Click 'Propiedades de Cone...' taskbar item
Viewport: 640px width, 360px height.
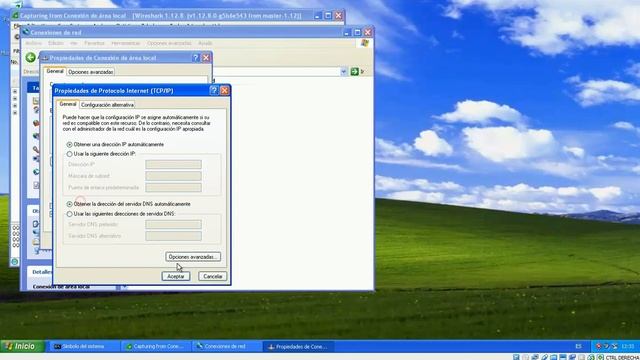[x=298, y=347]
